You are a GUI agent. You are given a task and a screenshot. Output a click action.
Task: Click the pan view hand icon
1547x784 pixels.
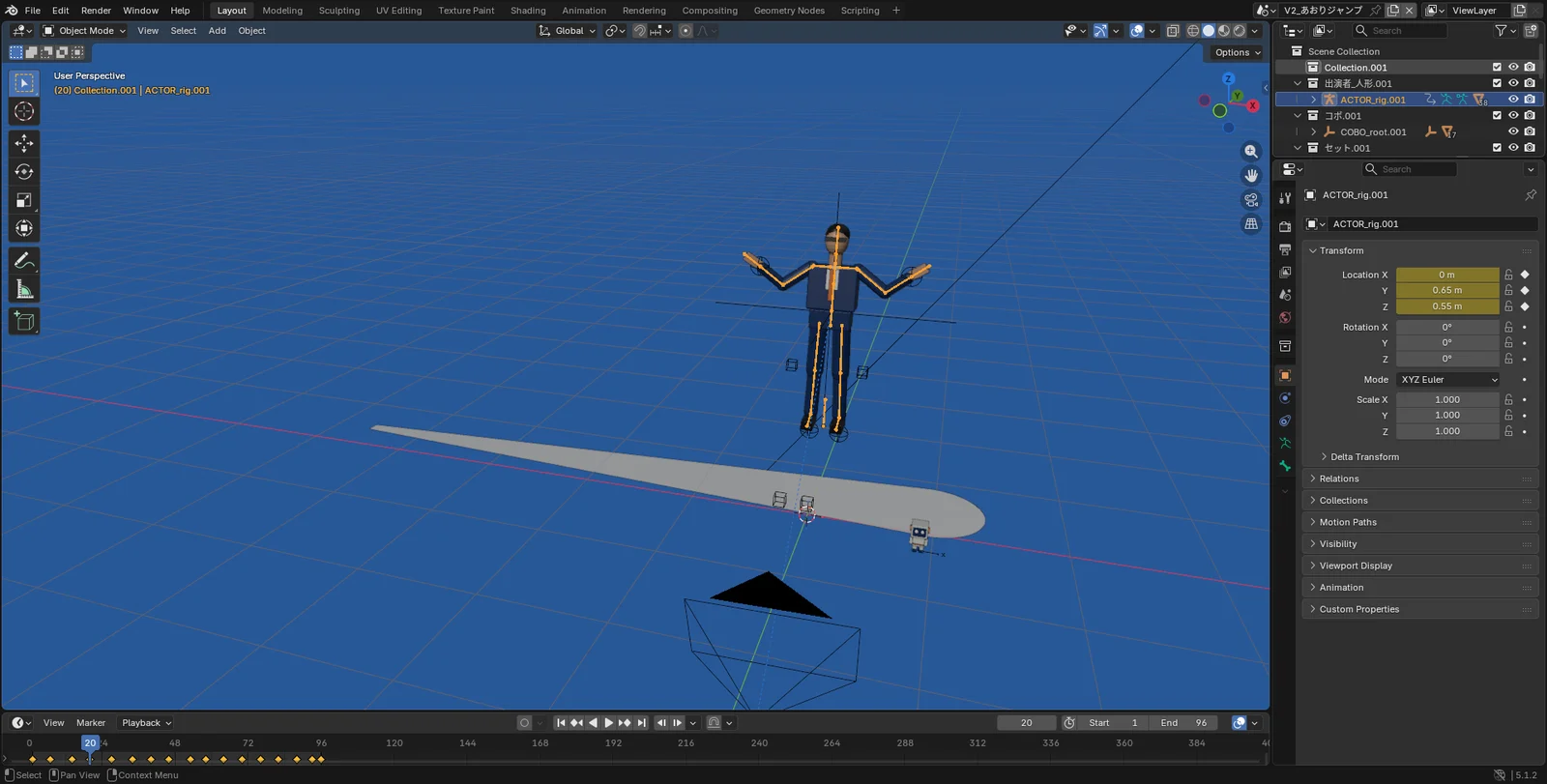(x=1251, y=176)
